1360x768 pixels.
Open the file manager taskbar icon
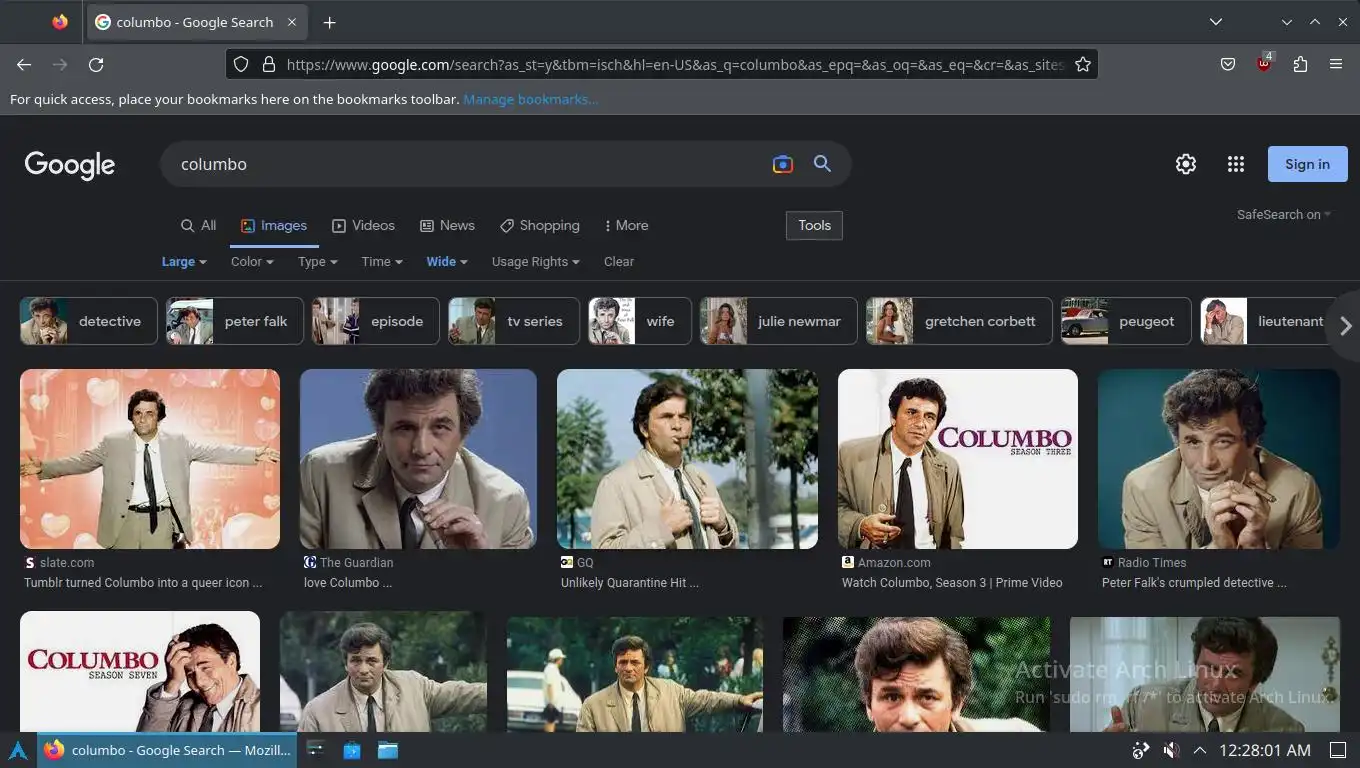click(x=388, y=750)
